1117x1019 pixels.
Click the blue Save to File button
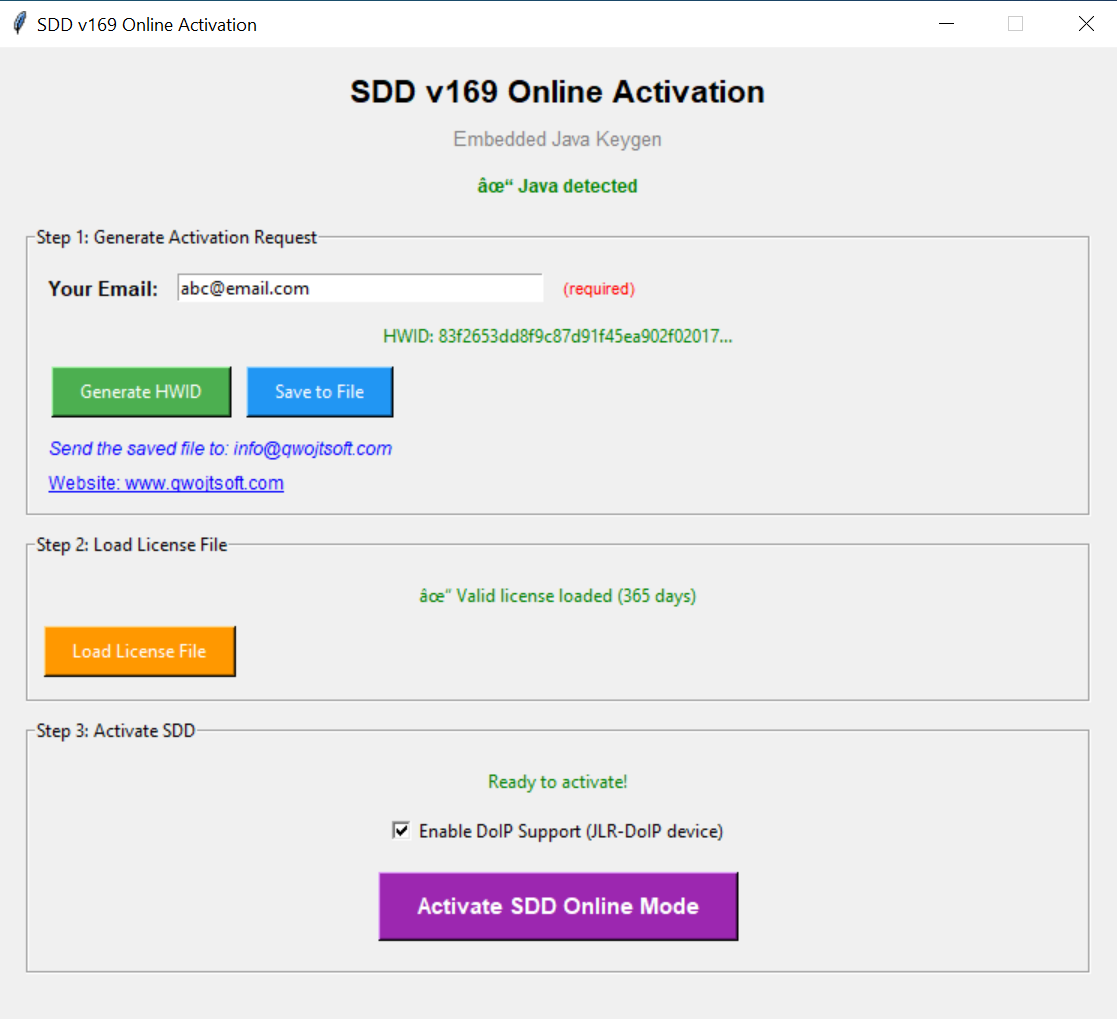click(319, 391)
